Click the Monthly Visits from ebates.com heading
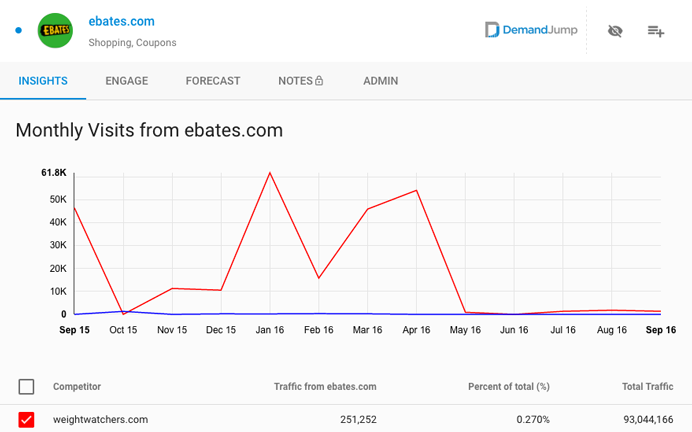The image size is (692, 432). click(149, 131)
